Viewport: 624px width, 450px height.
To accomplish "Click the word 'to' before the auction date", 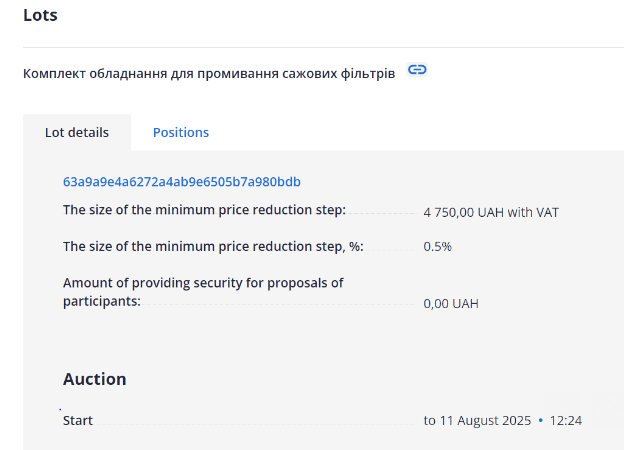I will point(430,420).
